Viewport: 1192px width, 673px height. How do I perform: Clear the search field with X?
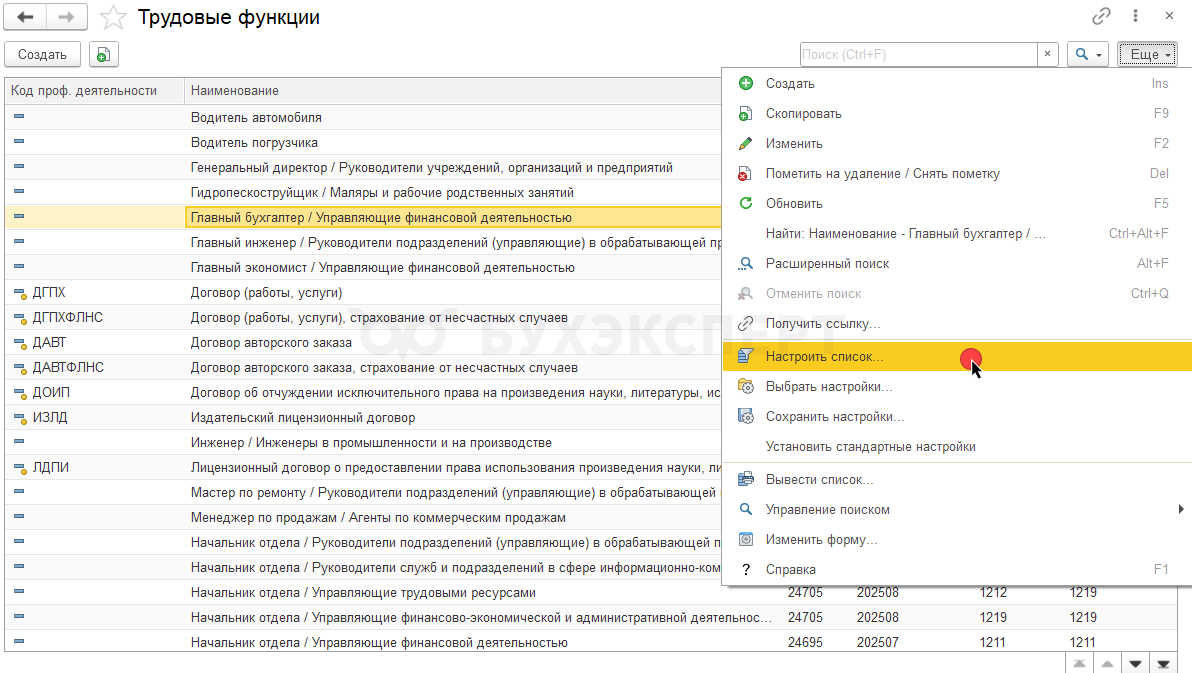[x=1047, y=55]
